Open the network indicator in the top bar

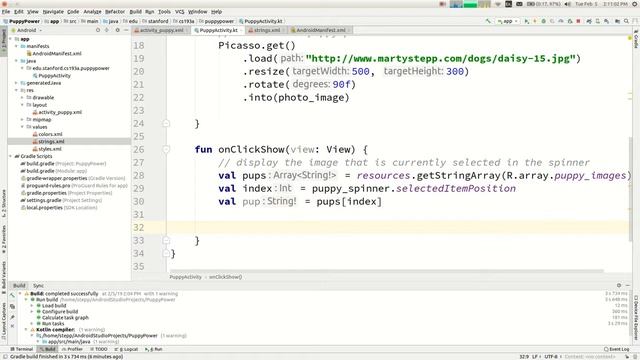pyautogui.click(x=498, y=4)
